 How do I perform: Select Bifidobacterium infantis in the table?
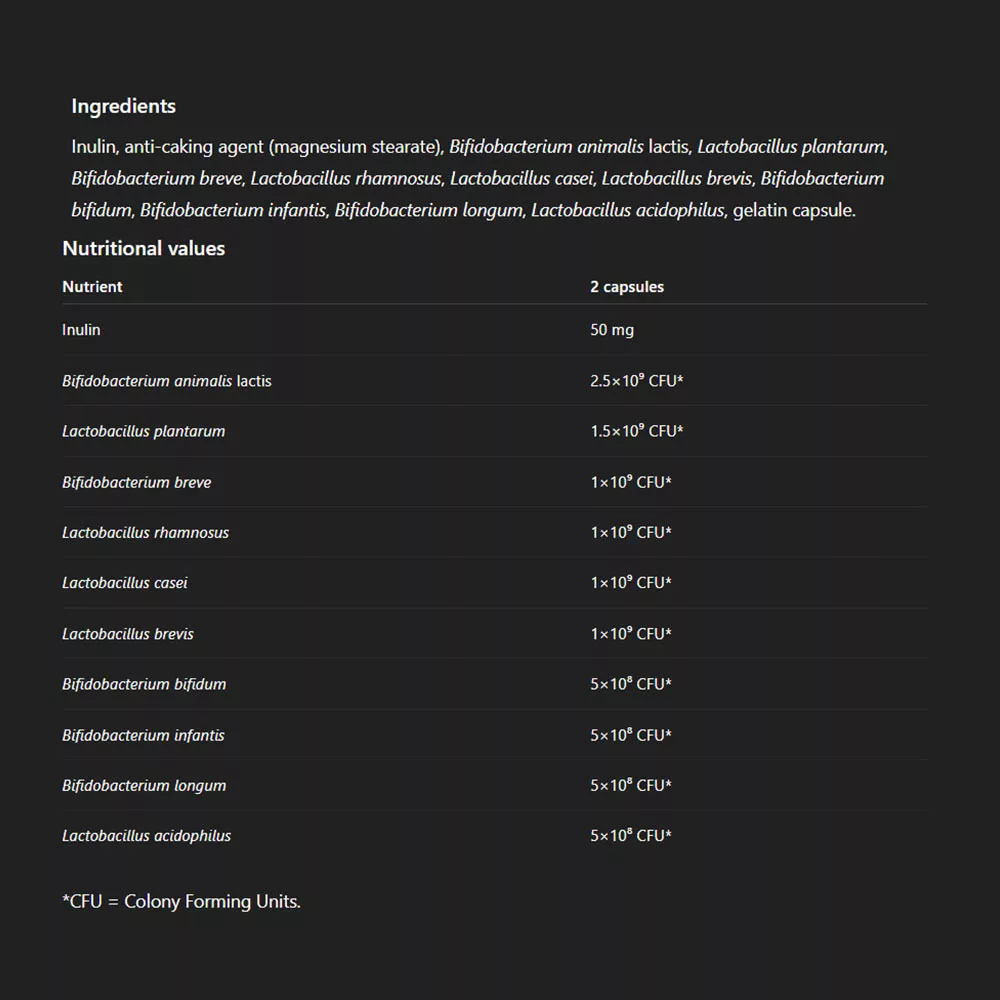(x=143, y=735)
